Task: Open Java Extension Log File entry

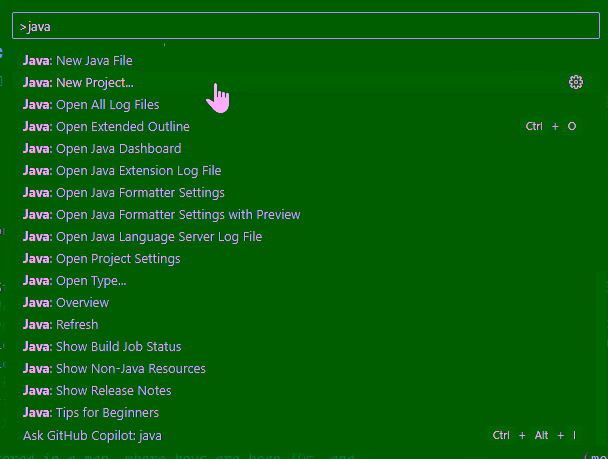Action: click(x=122, y=171)
